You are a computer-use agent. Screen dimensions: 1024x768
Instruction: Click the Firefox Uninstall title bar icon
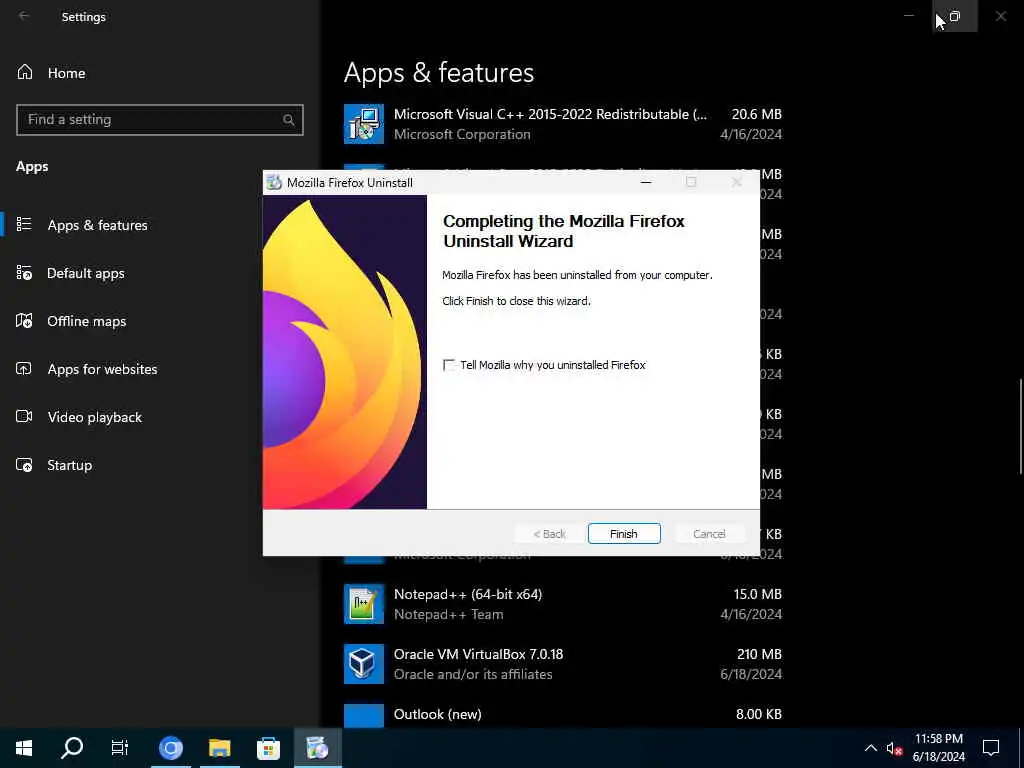point(274,182)
